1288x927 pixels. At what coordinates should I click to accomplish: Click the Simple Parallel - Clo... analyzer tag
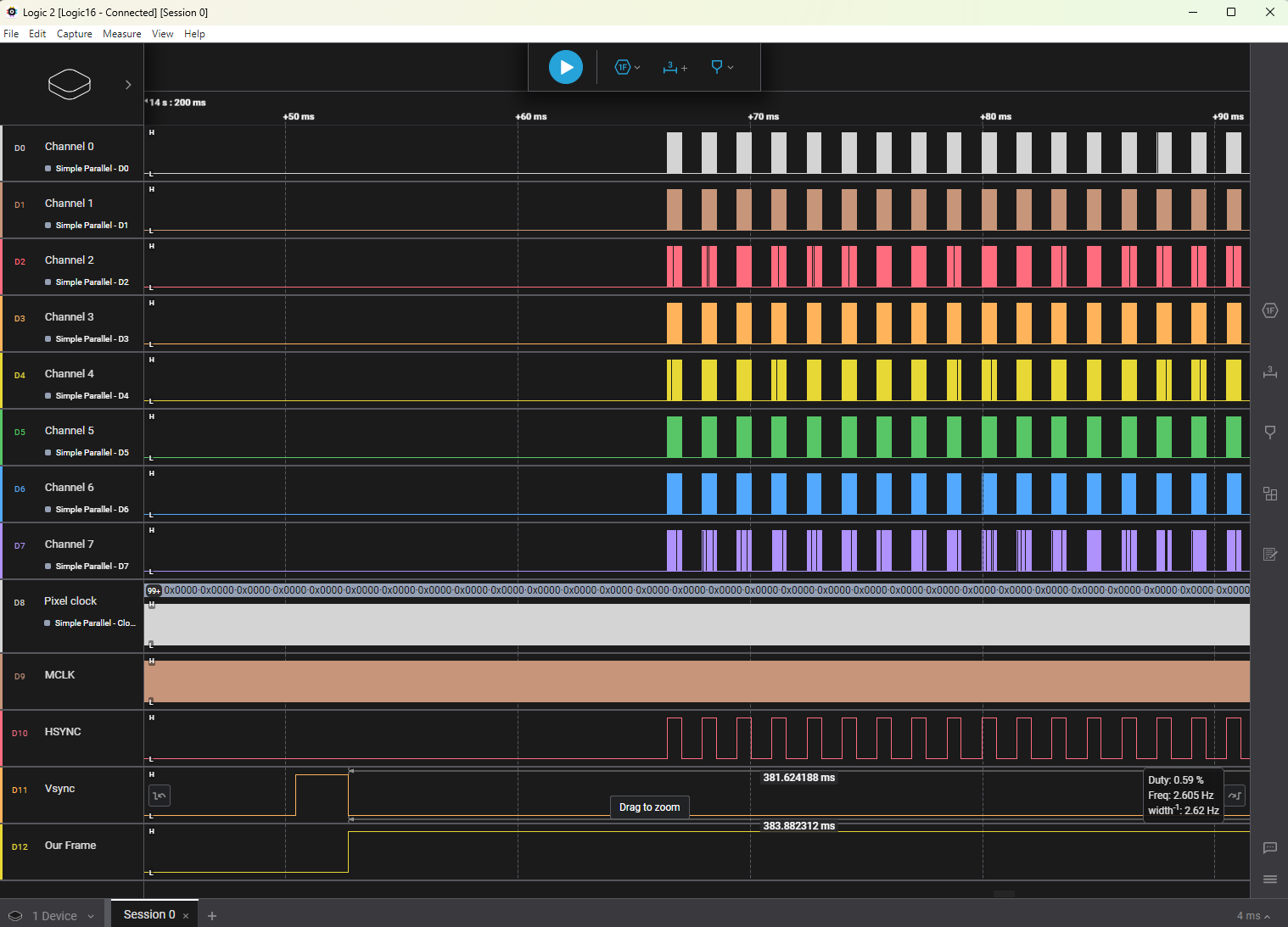pyautogui.click(x=90, y=623)
